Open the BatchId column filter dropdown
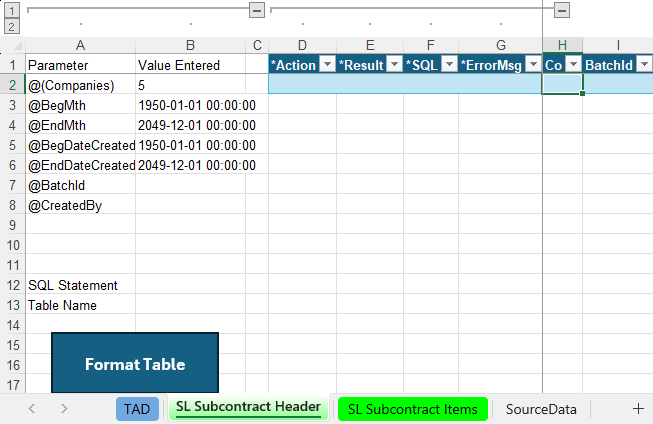Image resolution: width=653 pixels, height=424 pixels. 645,65
